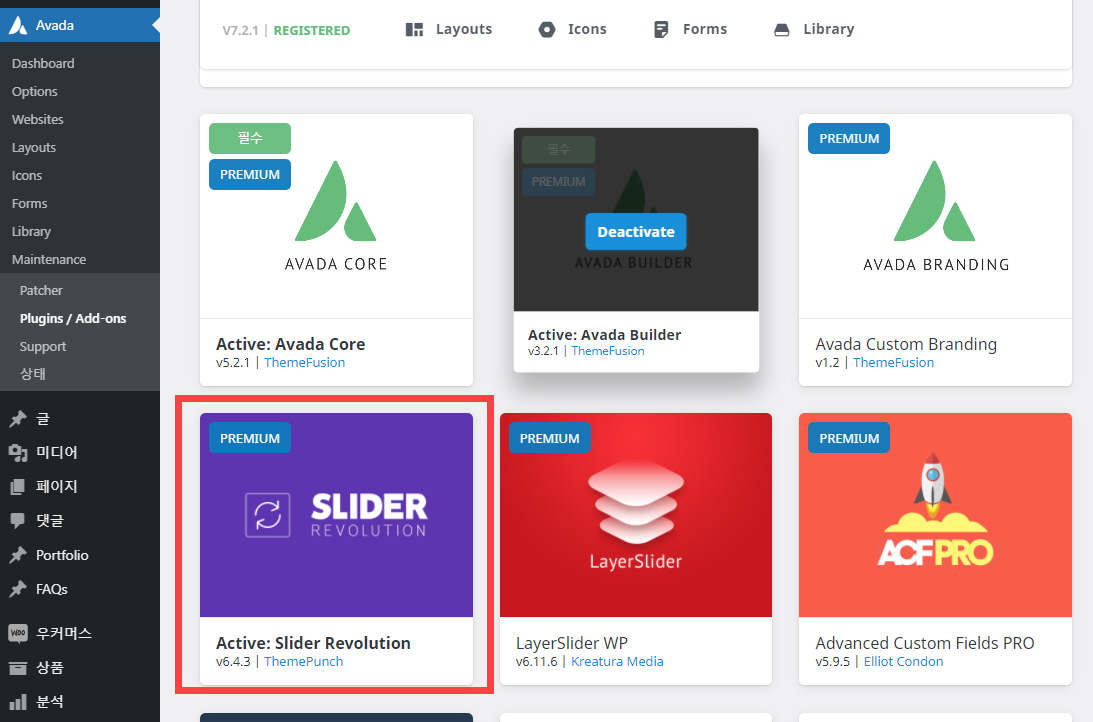The height and width of the screenshot is (722, 1093).
Task: Select 상태 status in sidebar
Action: [x=33, y=374]
